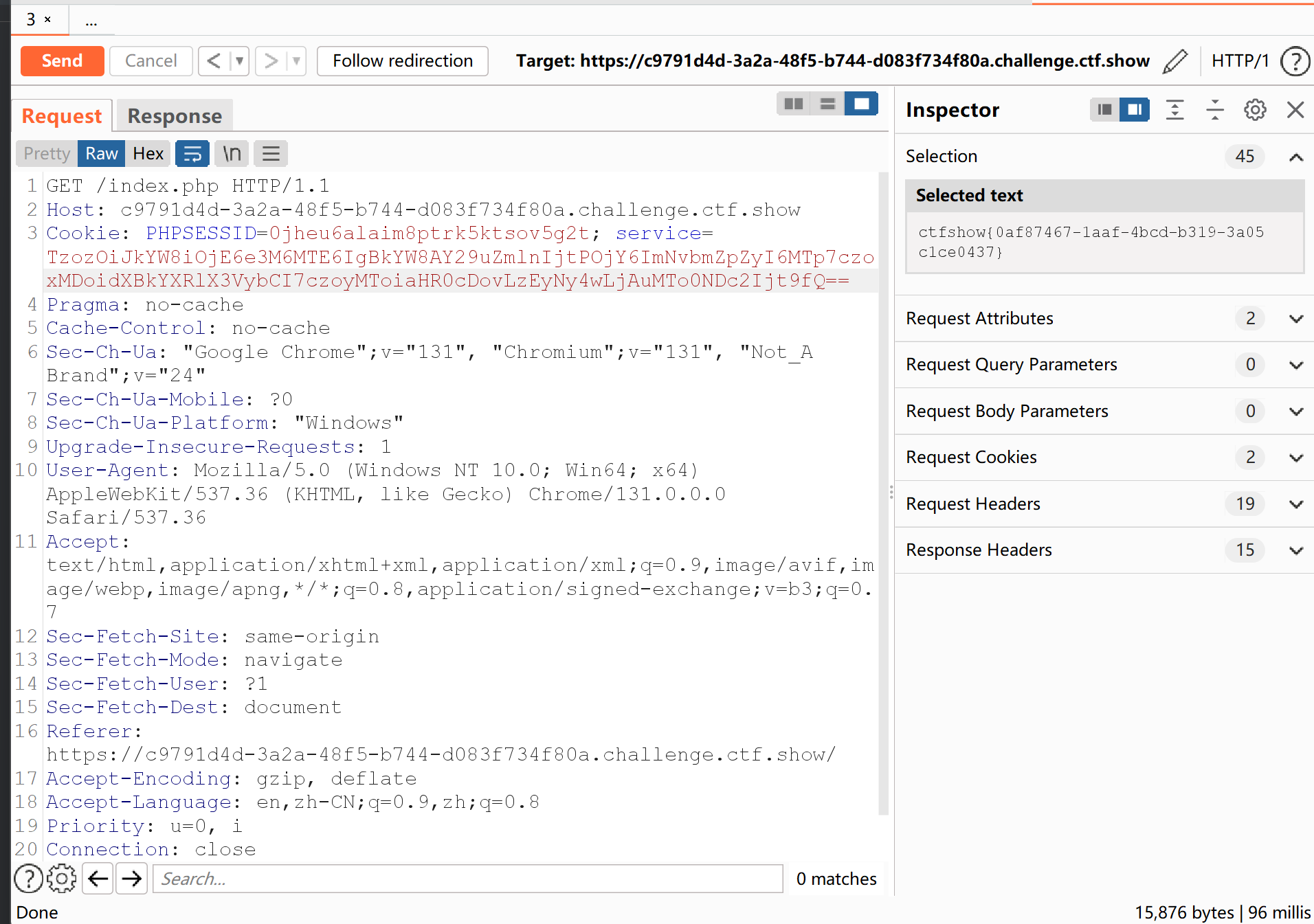The height and width of the screenshot is (924, 1314).
Task: Click the Inspector collapse all sections icon
Action: (1214, 110)
